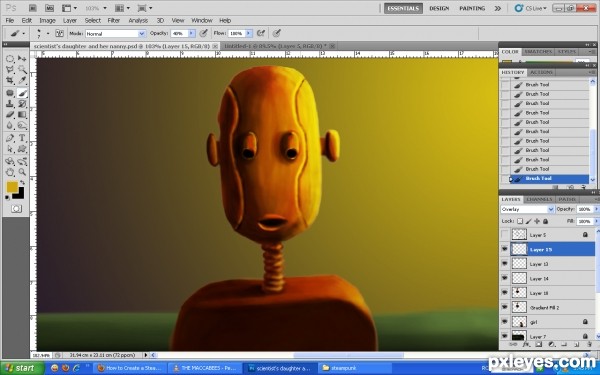
Task: Open the Analysis menu
Action: [x=138, y=20]
